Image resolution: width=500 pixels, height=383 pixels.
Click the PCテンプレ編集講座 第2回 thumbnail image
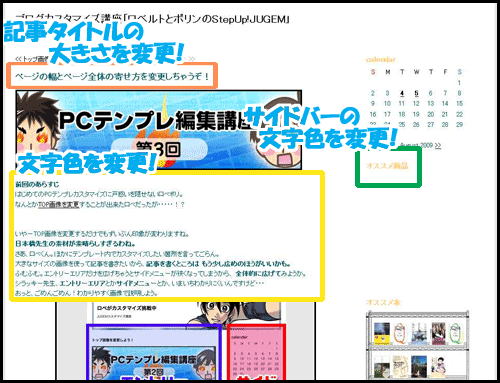tap(153, 362)
